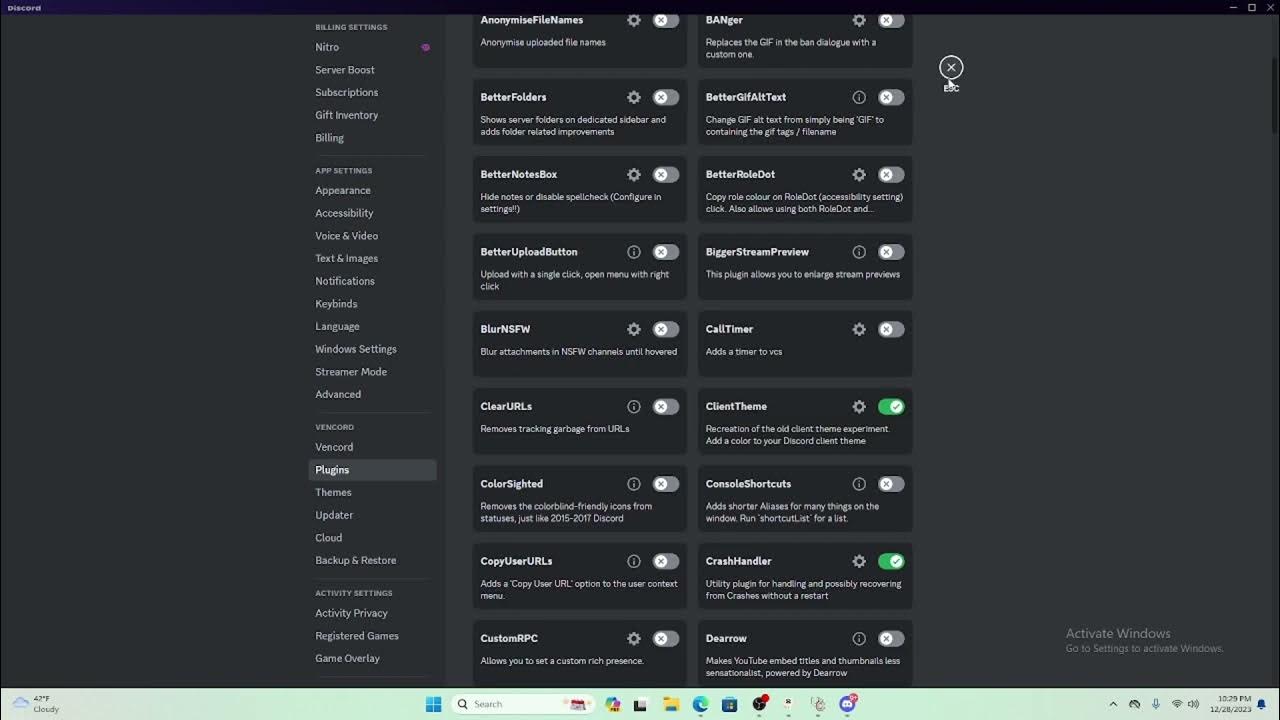Viewport: 1280px width, 720px height.
Task: Open BetterFolders settings gear icon
Action: pyautogui.click(x=634, y=97)
